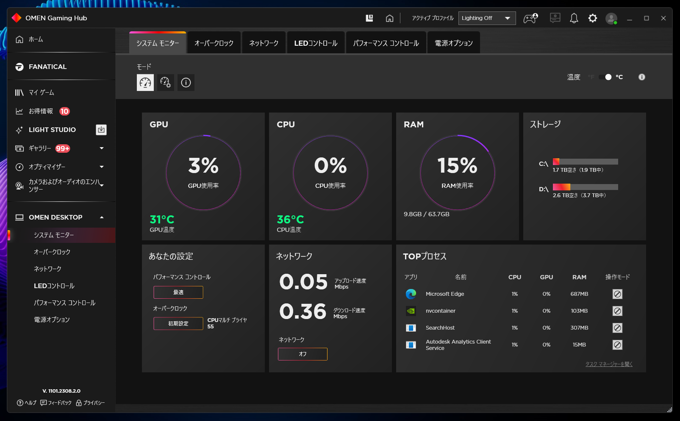Open フィードバック at the bottom left
This screenshot has height=421, width=680.
(x=56, y=403)
